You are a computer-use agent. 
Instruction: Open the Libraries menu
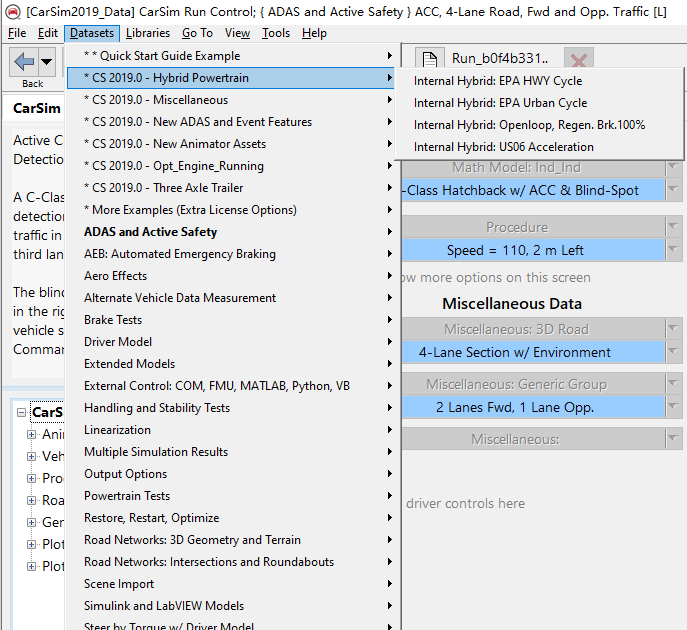[x=148, y=33]
